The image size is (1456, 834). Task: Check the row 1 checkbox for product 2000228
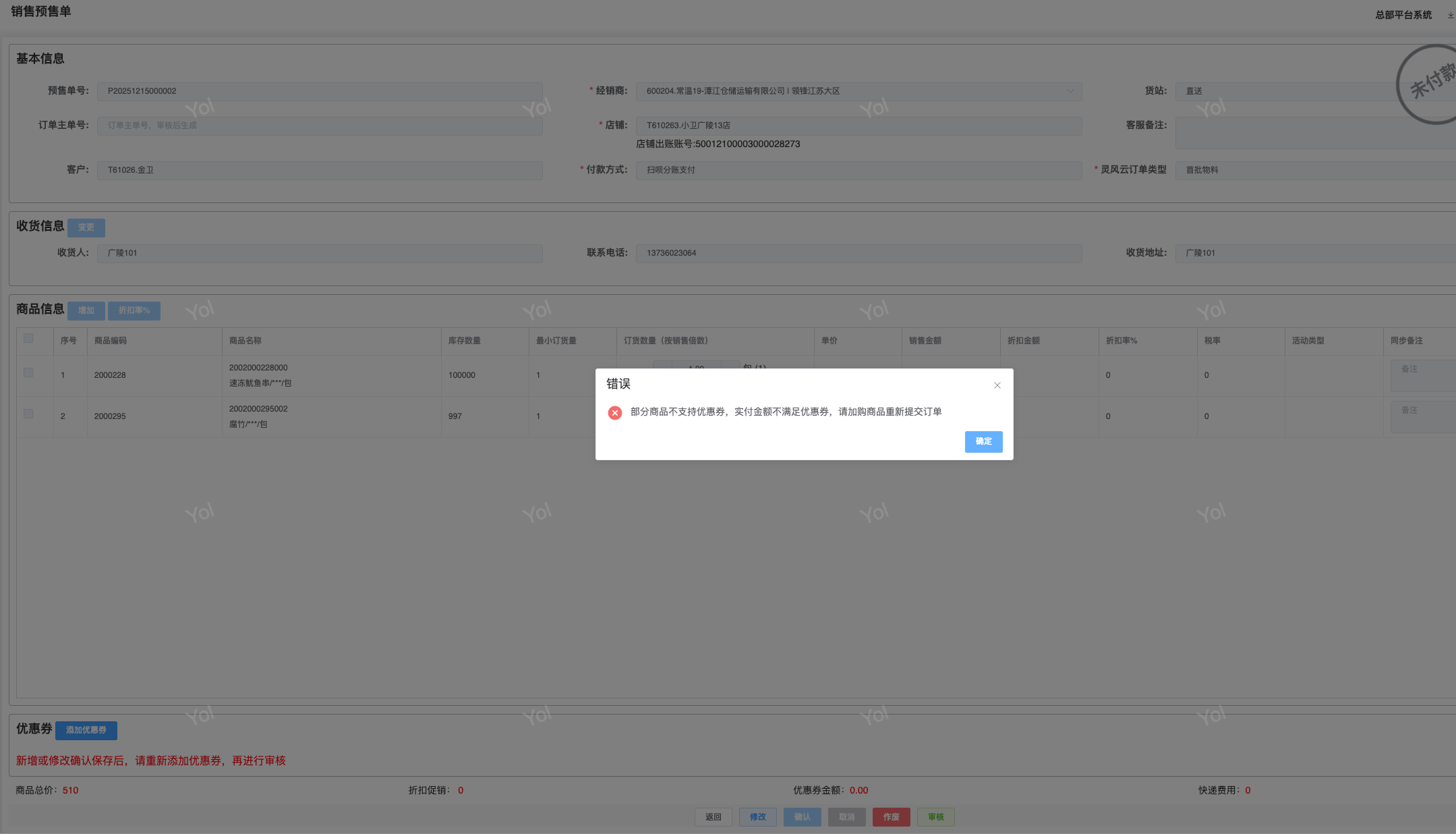tap(28, 372)
